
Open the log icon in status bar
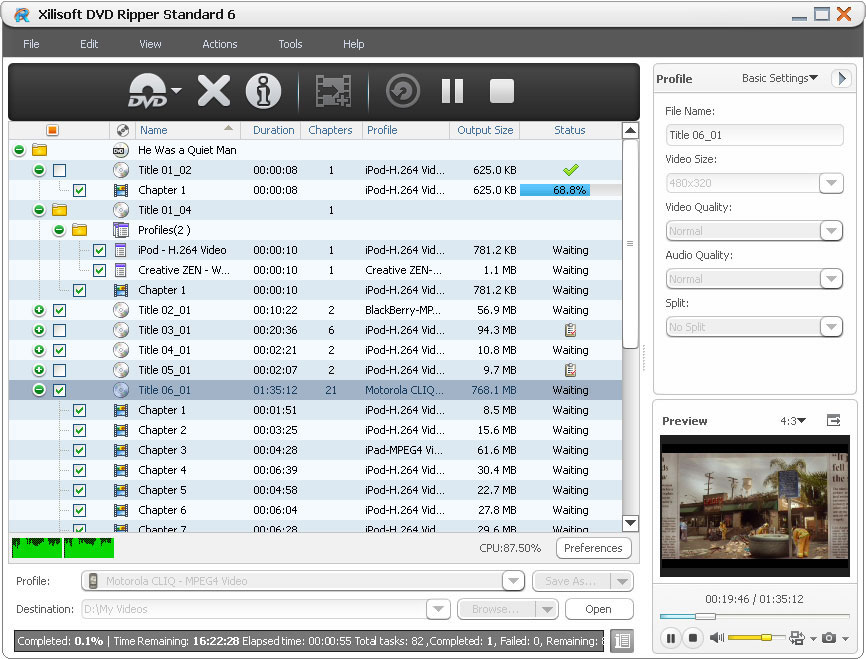621,641
